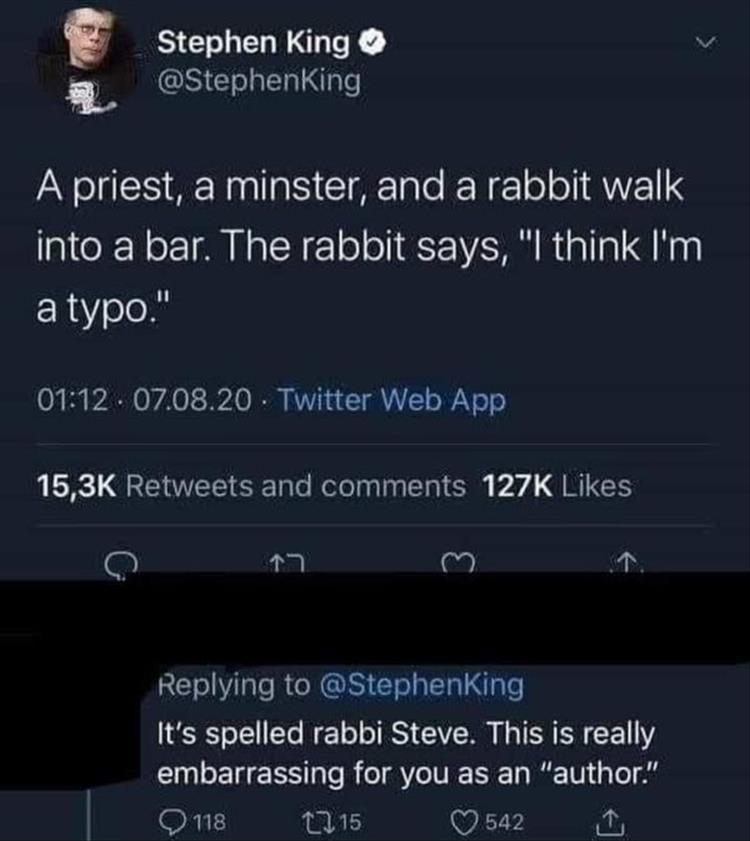
Task: Click @StephenKing mention in the reply header
Action: [x=421, y=685]
